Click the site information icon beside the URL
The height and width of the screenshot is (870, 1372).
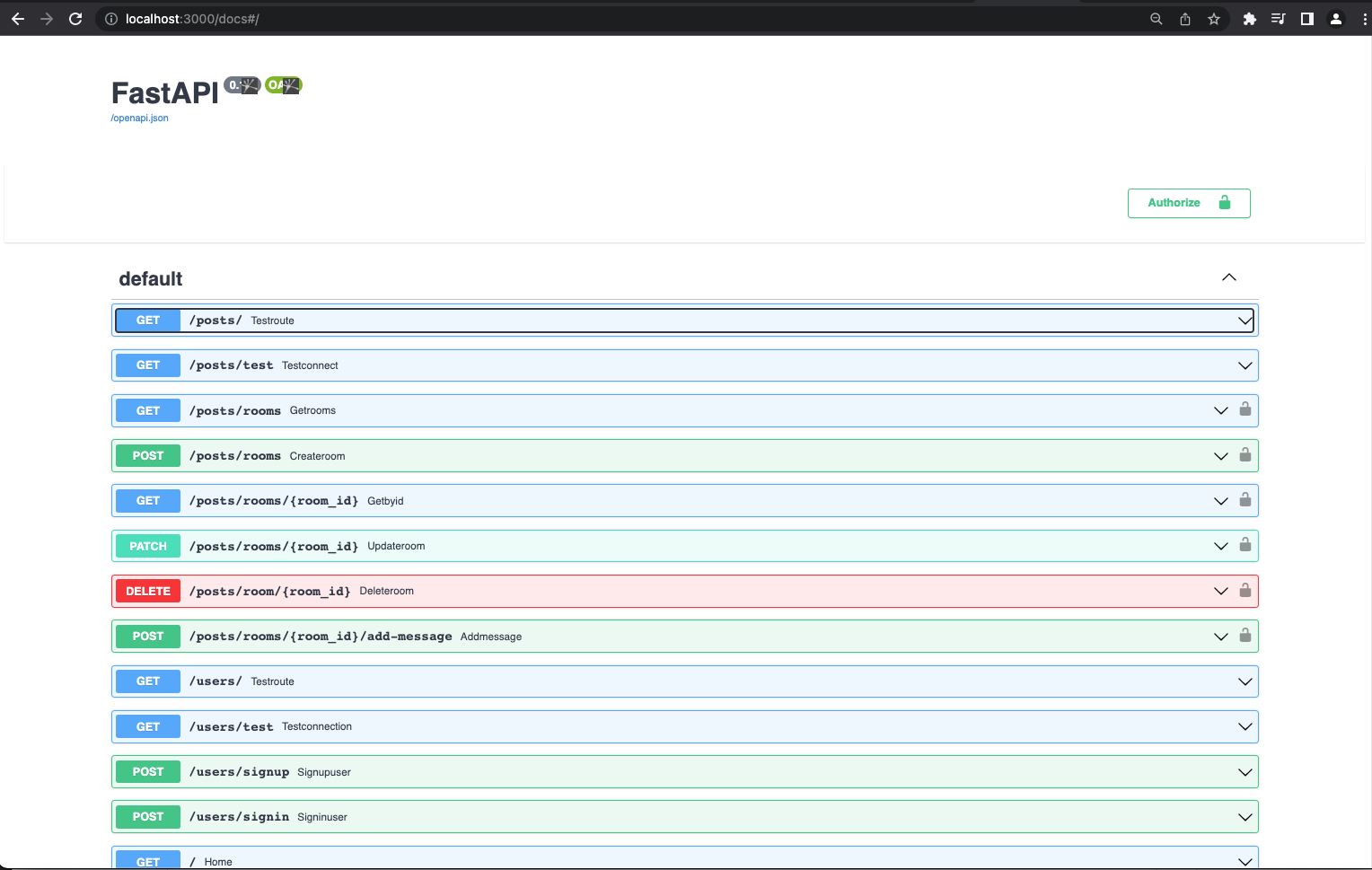(x=109, y=18)
